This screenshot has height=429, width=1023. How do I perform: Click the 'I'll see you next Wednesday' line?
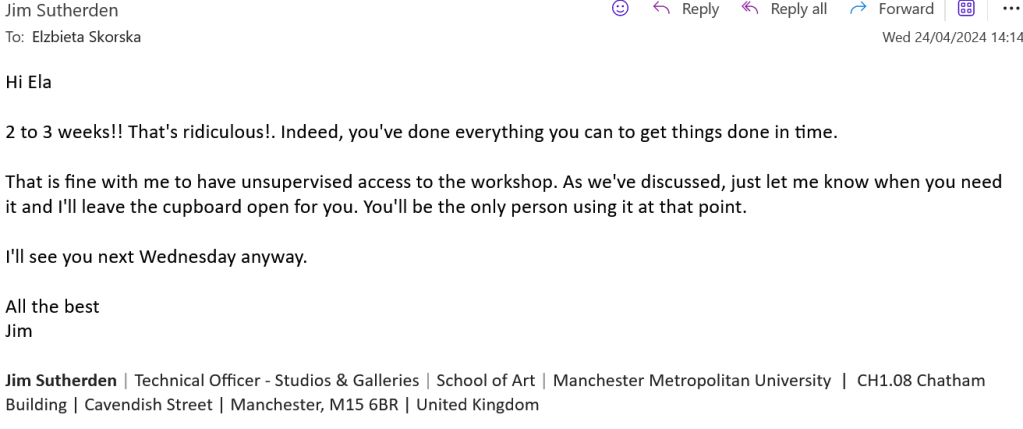(156, 256)
